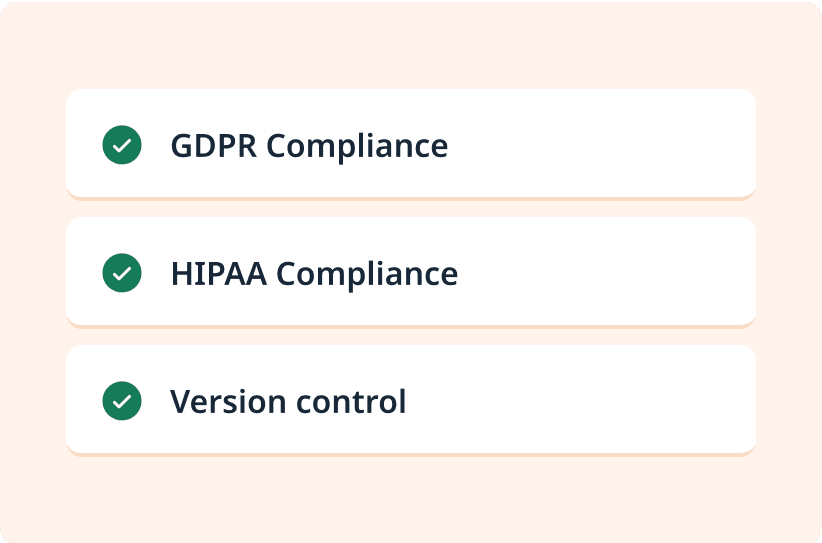Image resolution: width=822 pixels, height=543 pixels.
Task: Click the word Compliance in GDPR row
Action: click(358, 146)
